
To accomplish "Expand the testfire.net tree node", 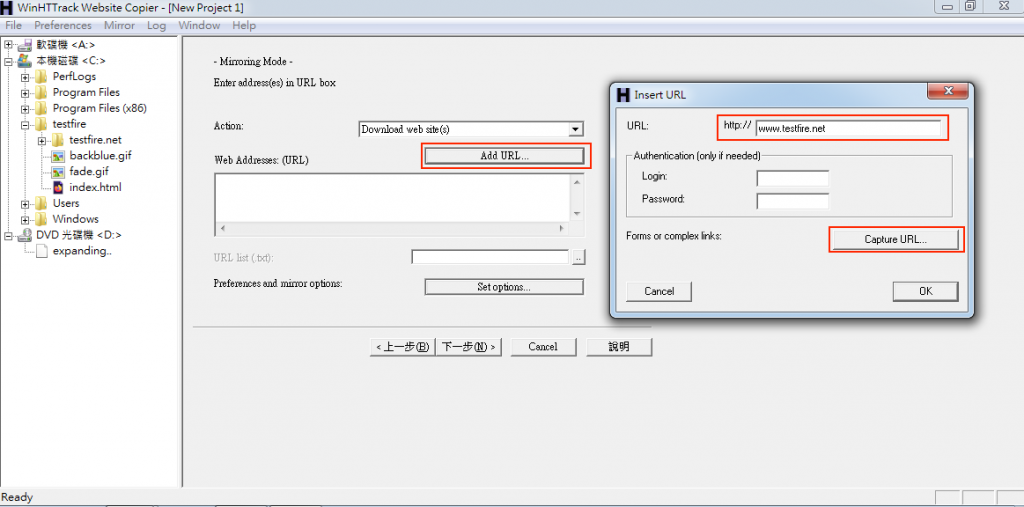I will tap(42, 140).
